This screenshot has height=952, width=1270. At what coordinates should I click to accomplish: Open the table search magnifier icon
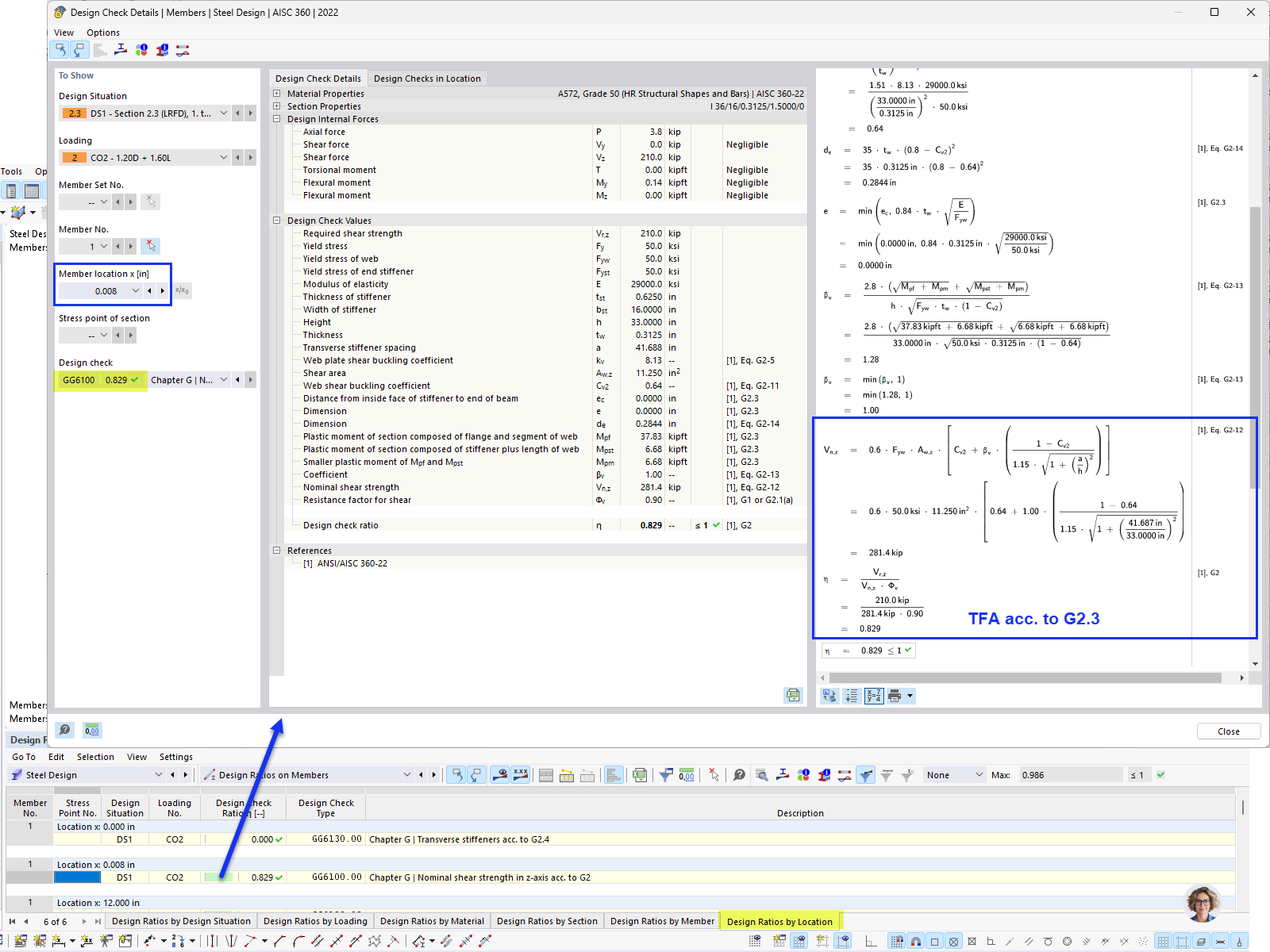coord(761,774)
